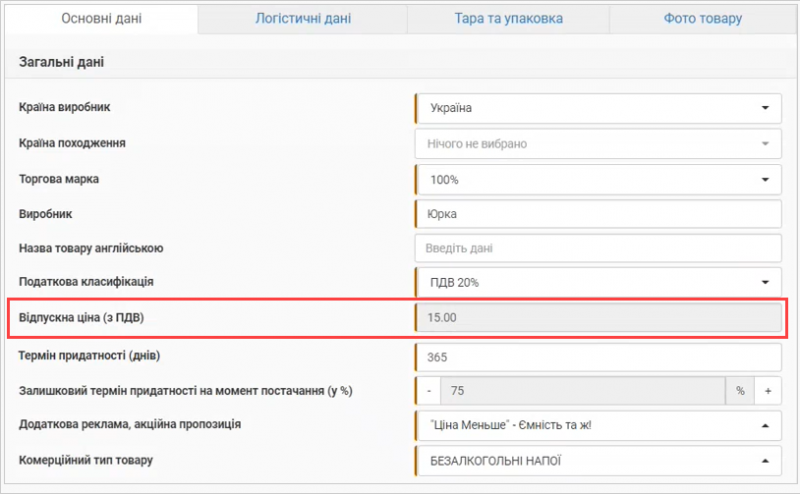Collapse the Додаткова реклама dropdown arrow
The height and width of the screenshot is (494, 800).
coord(765,425)
